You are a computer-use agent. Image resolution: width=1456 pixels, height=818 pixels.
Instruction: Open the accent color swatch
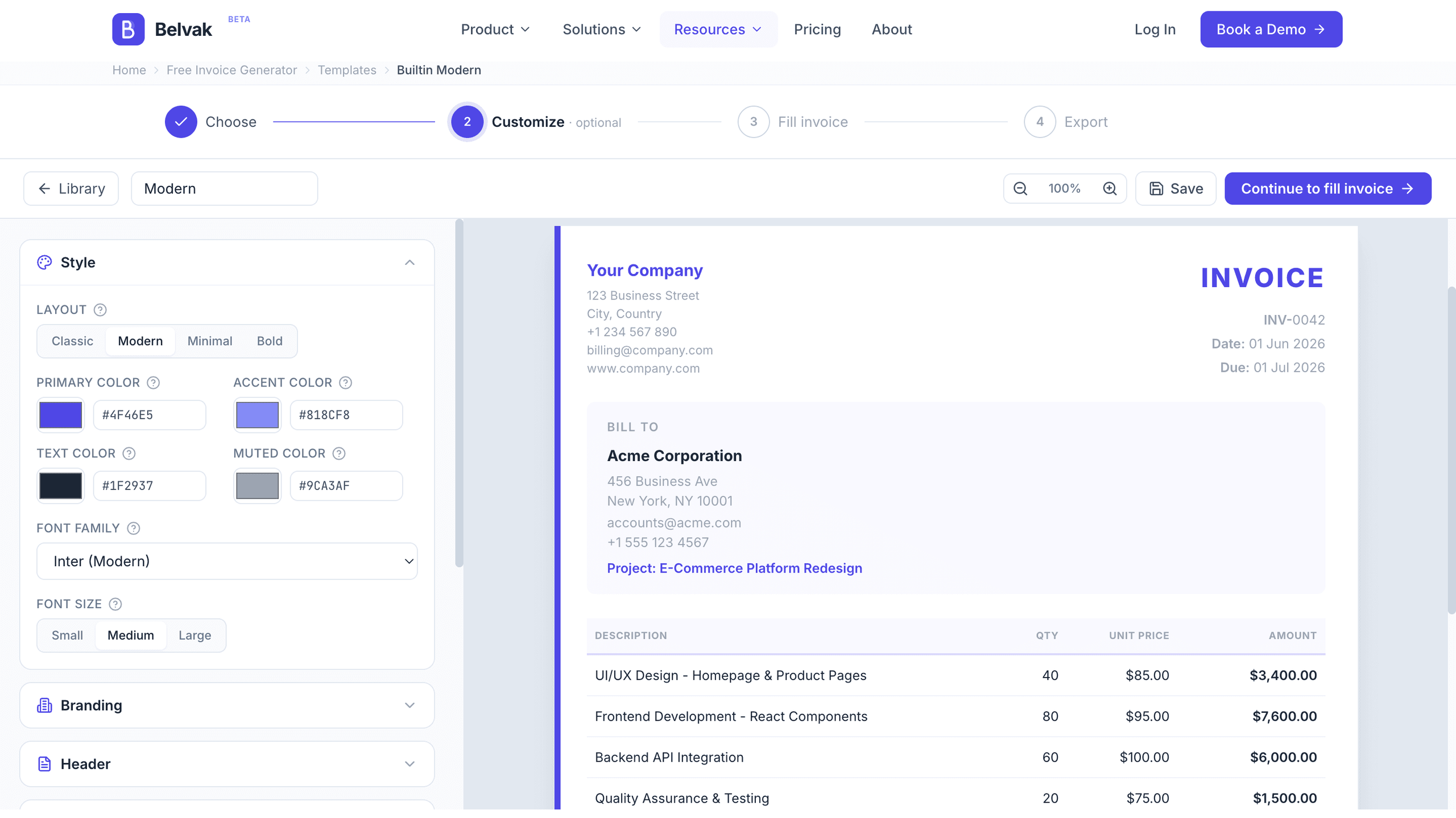[257, 415]
